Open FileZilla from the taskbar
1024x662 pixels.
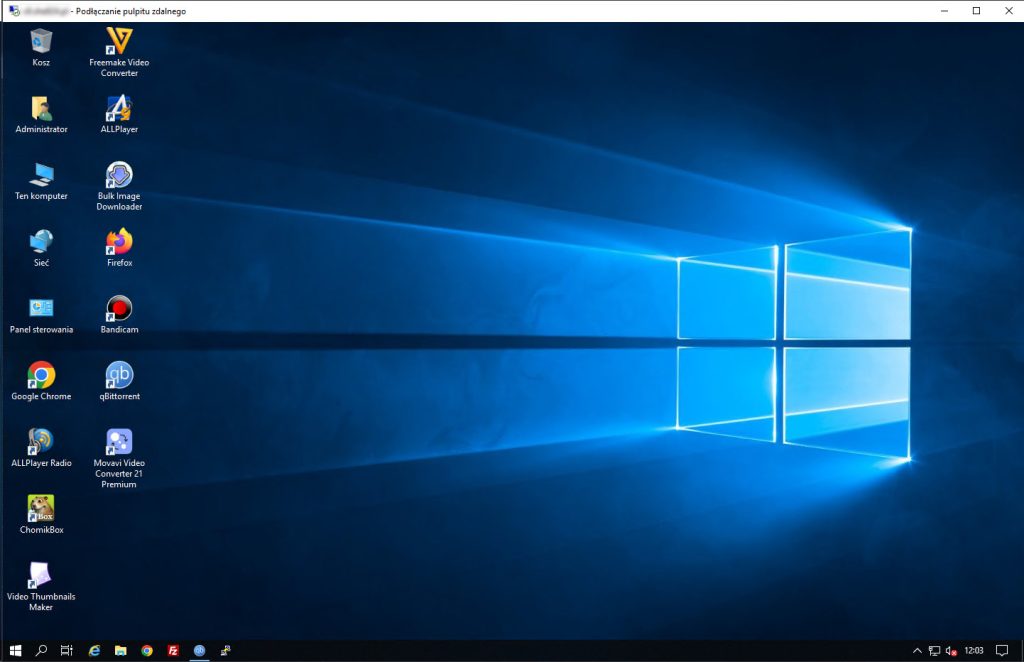173,650
